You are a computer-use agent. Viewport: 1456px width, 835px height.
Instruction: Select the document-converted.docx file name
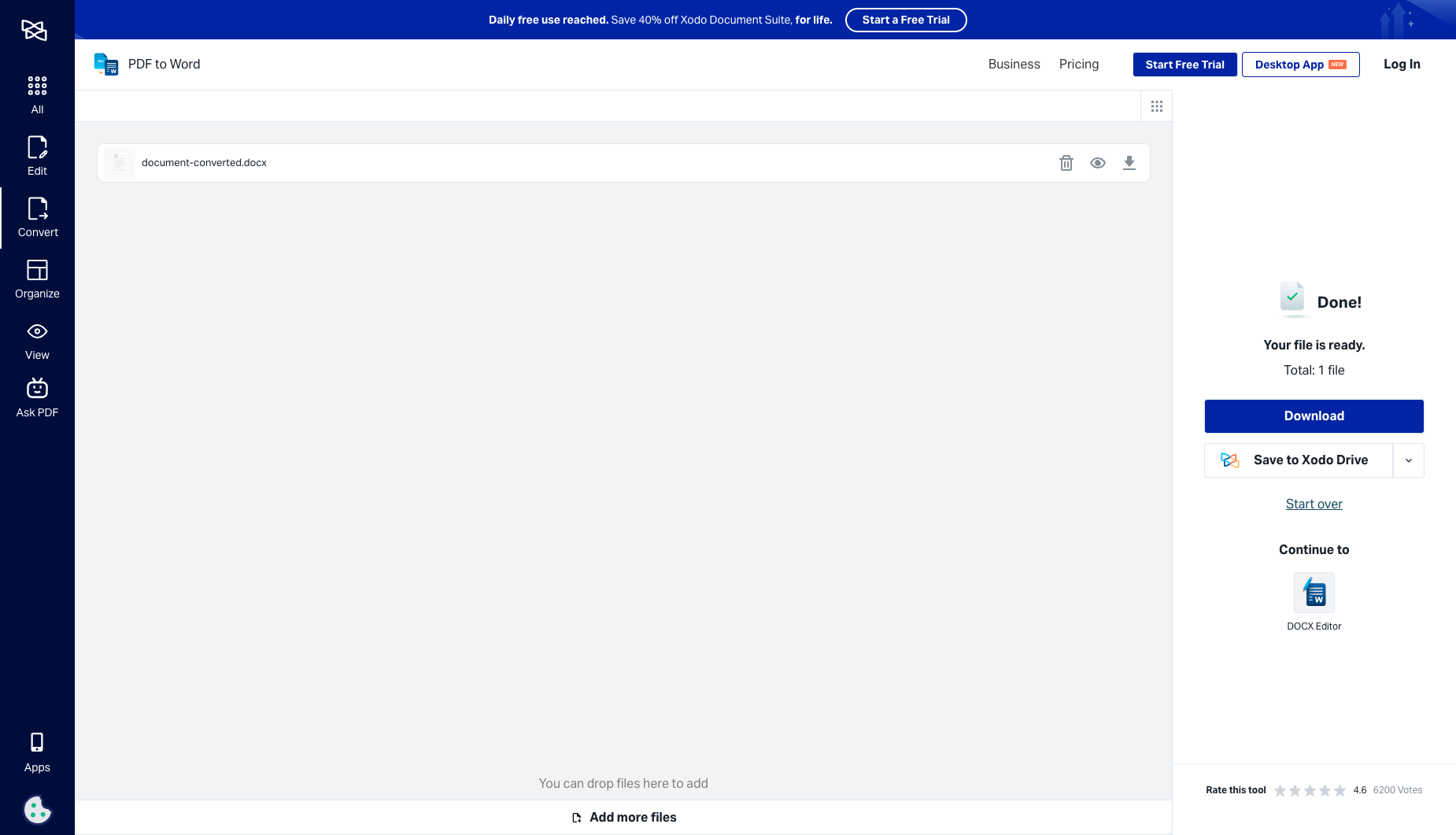click(x=204, y=163)
